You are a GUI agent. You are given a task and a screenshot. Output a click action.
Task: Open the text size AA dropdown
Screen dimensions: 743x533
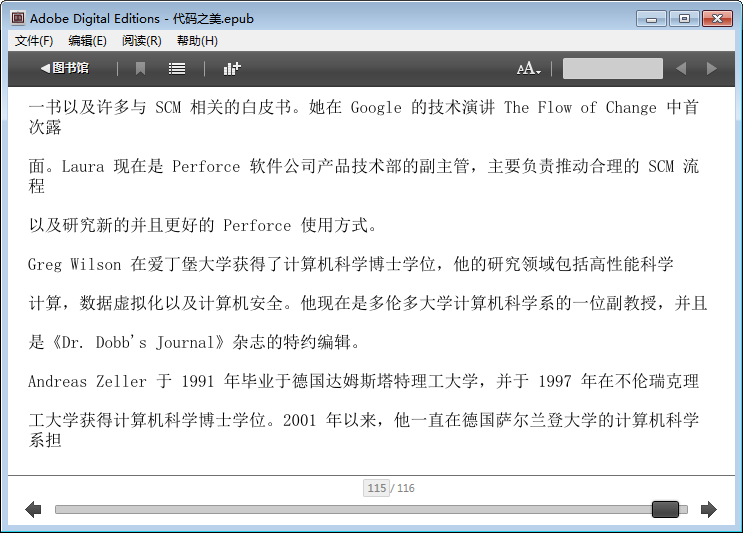pyautogui.click(x=528, y=69)
